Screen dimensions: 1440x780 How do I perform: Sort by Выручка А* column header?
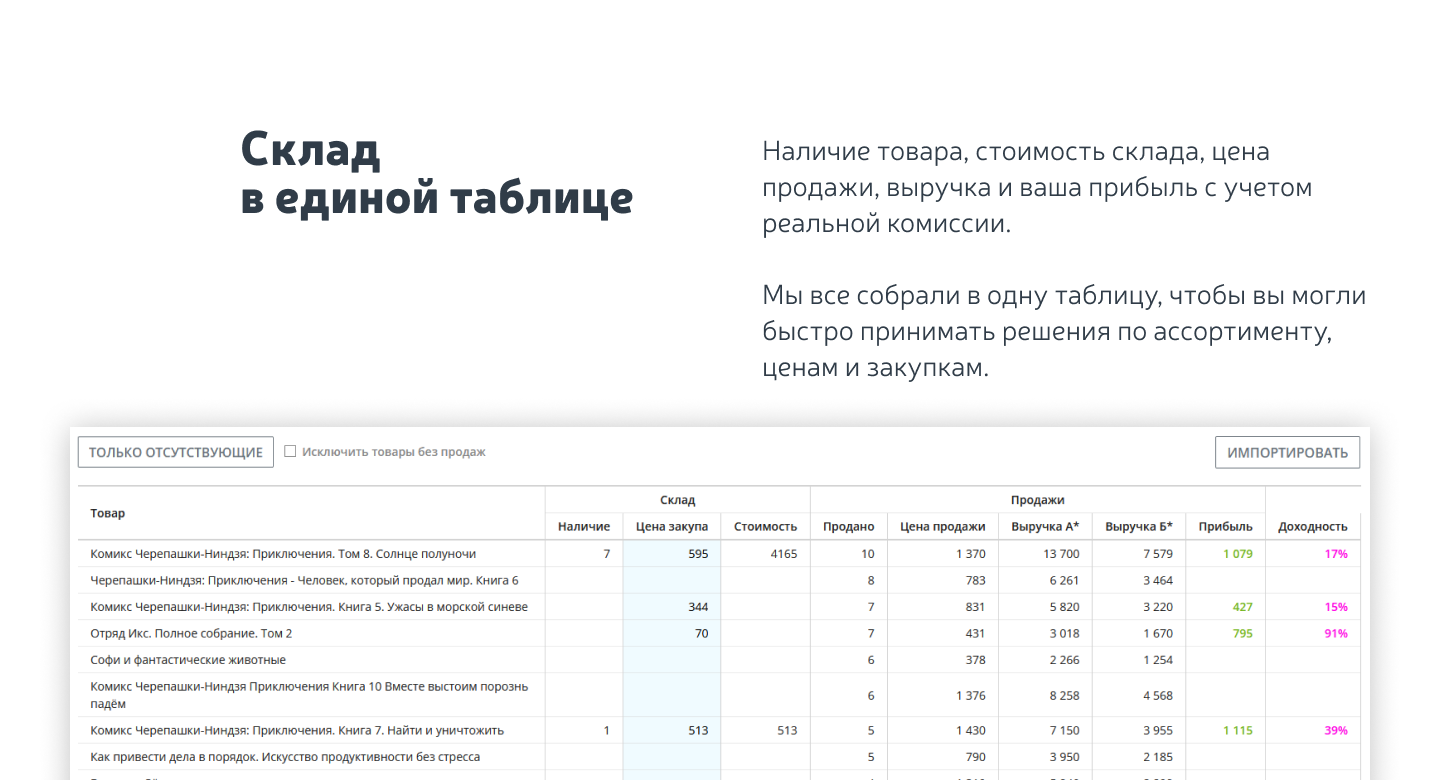click(1045, 527)
